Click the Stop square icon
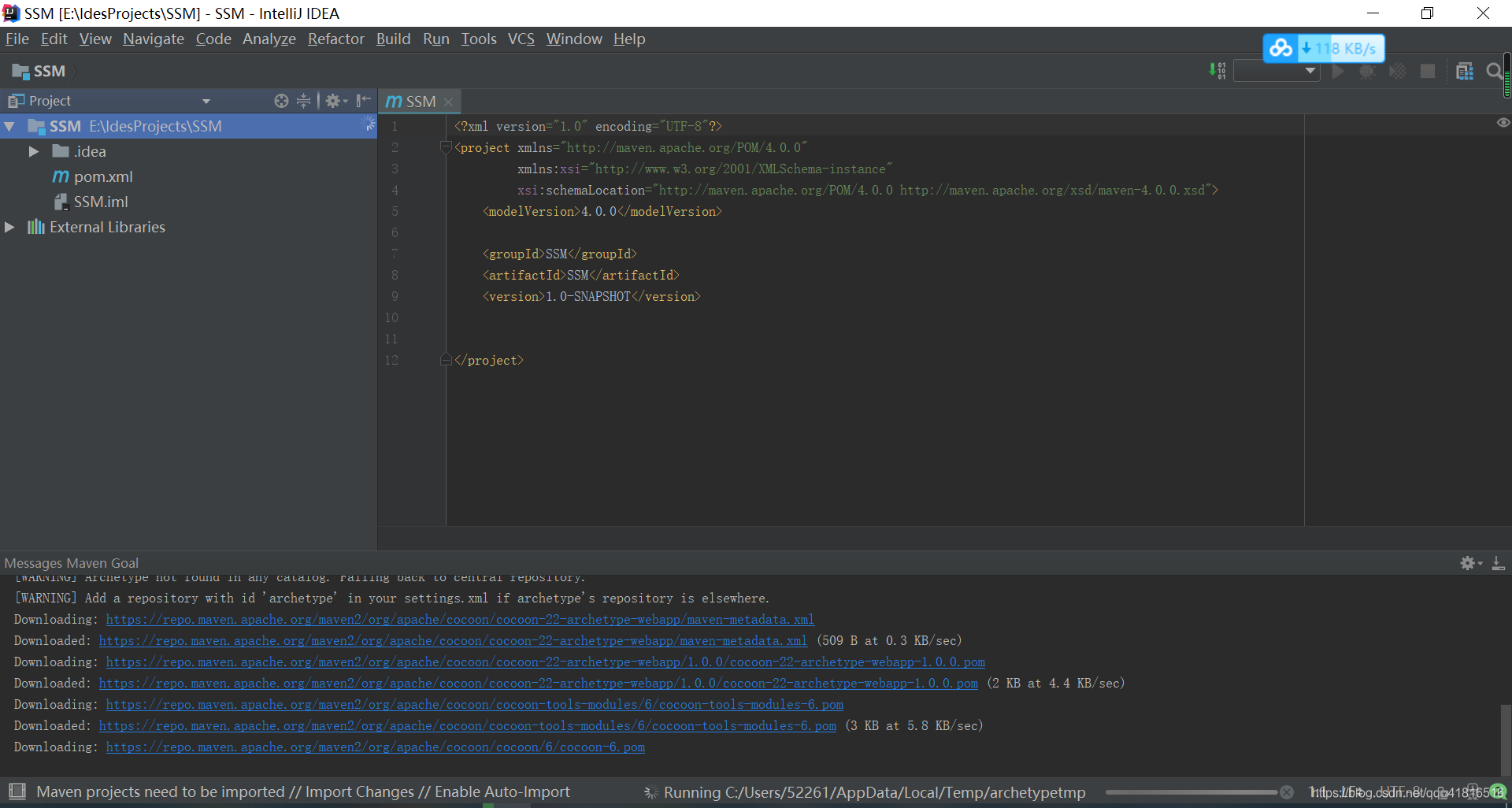Image resolution: width=1512 pixels, height=808 pixels. tap(1427, 71)
